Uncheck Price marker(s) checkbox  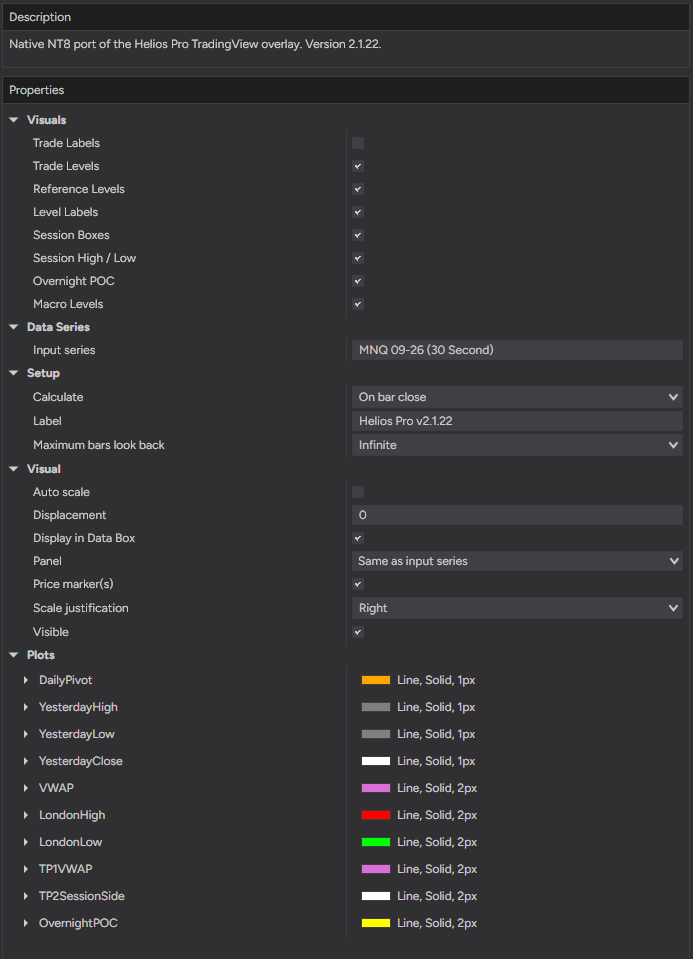[358, 584]
